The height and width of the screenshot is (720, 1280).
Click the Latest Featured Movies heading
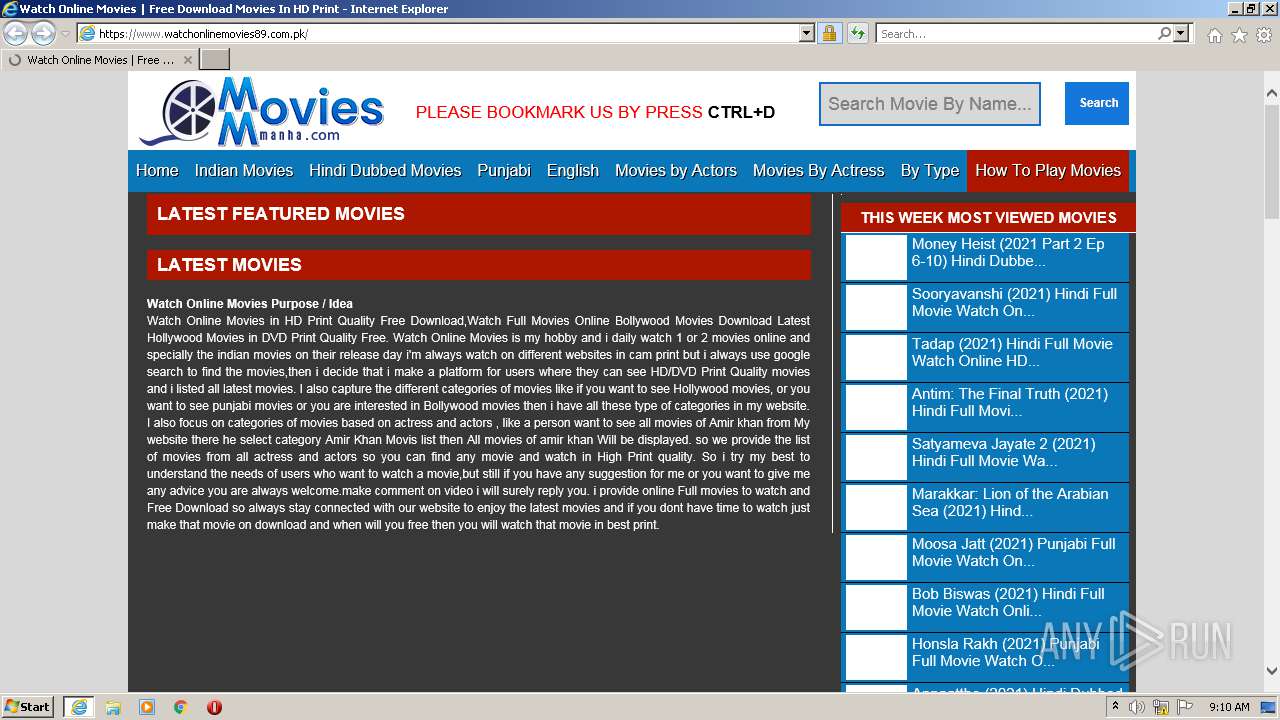click(281, 214)
